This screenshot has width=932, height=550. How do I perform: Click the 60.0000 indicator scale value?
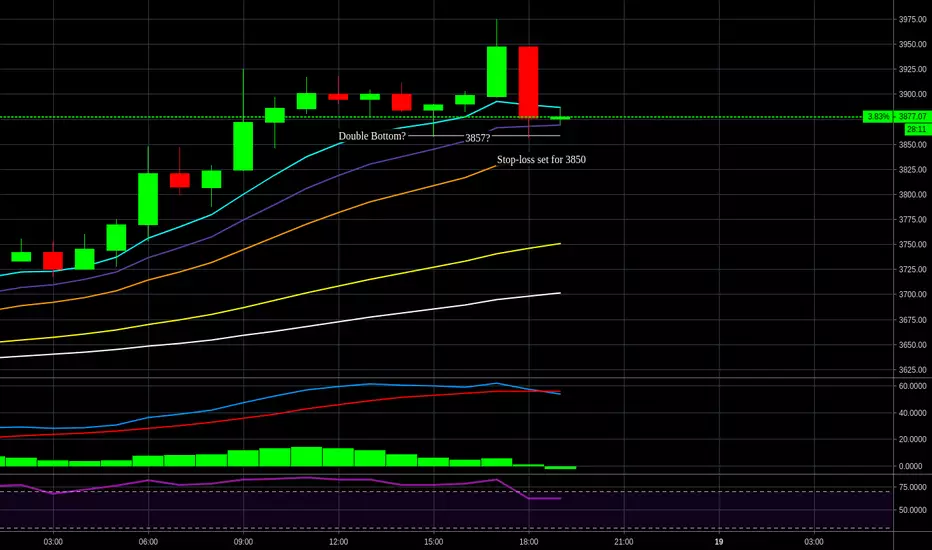pyautogui.click(x=912, y=386)
